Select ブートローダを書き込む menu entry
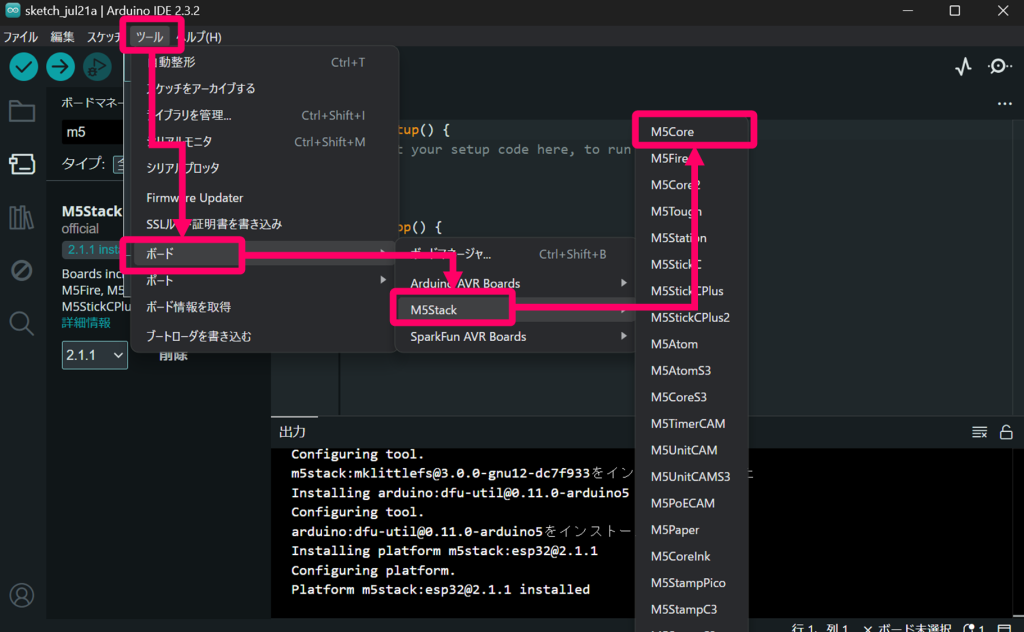1024x632 pixels. coord(263,336)
